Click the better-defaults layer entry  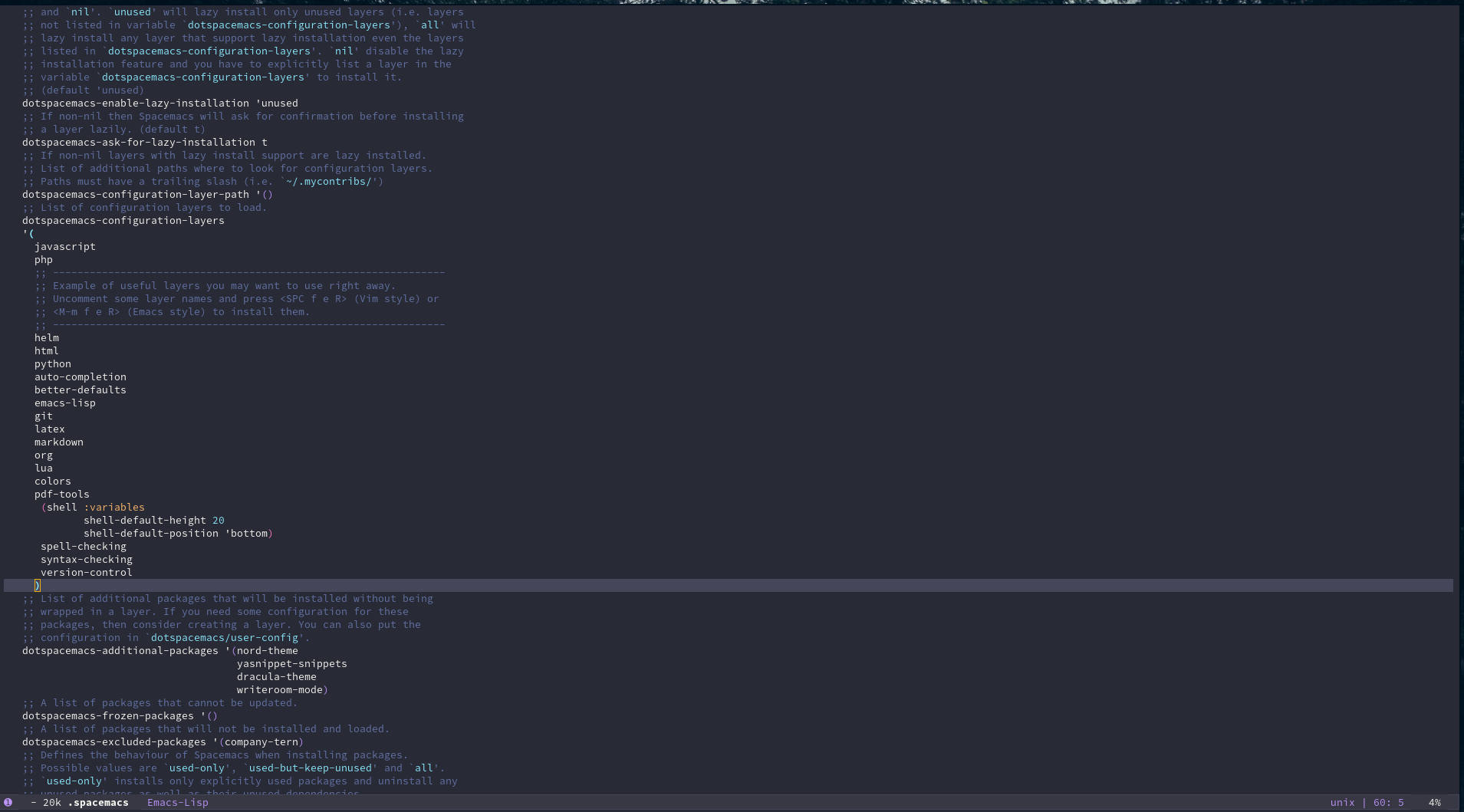click(x=81, y=390)
